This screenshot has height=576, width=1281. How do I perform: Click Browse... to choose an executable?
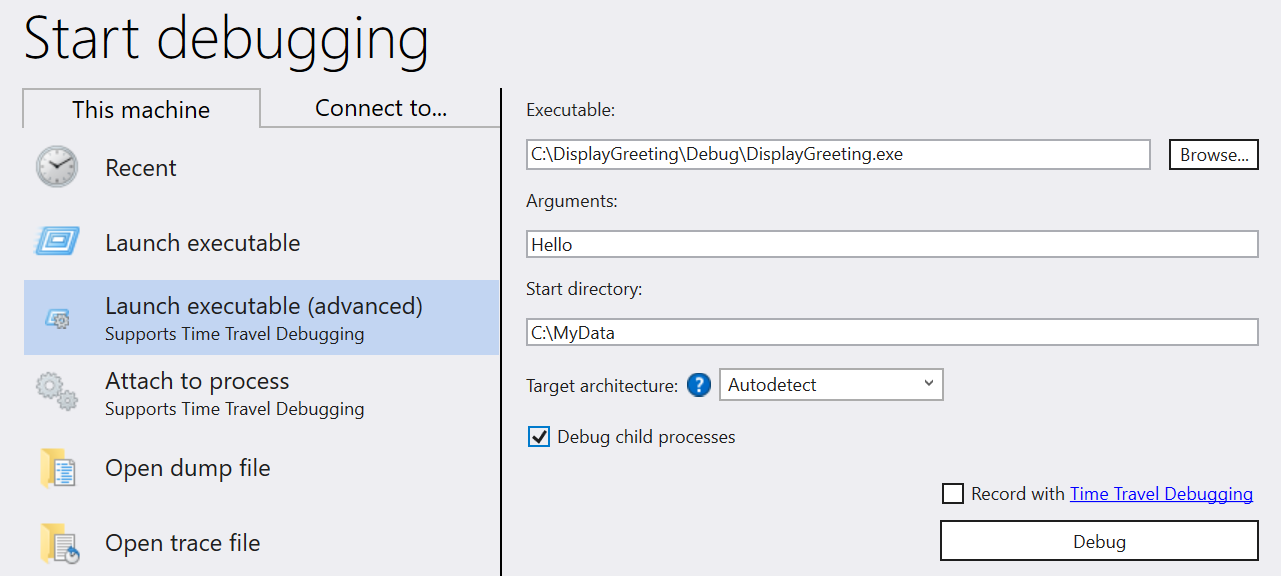pos(1213,154)
